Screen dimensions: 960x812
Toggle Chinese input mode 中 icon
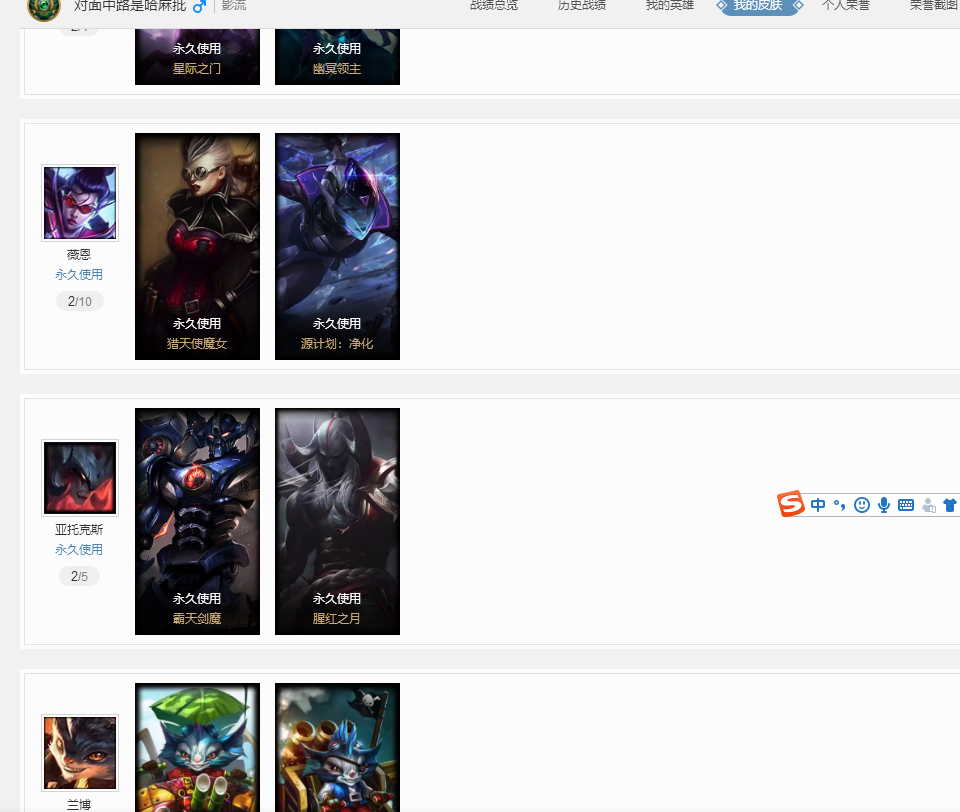[x=818, y=505]
